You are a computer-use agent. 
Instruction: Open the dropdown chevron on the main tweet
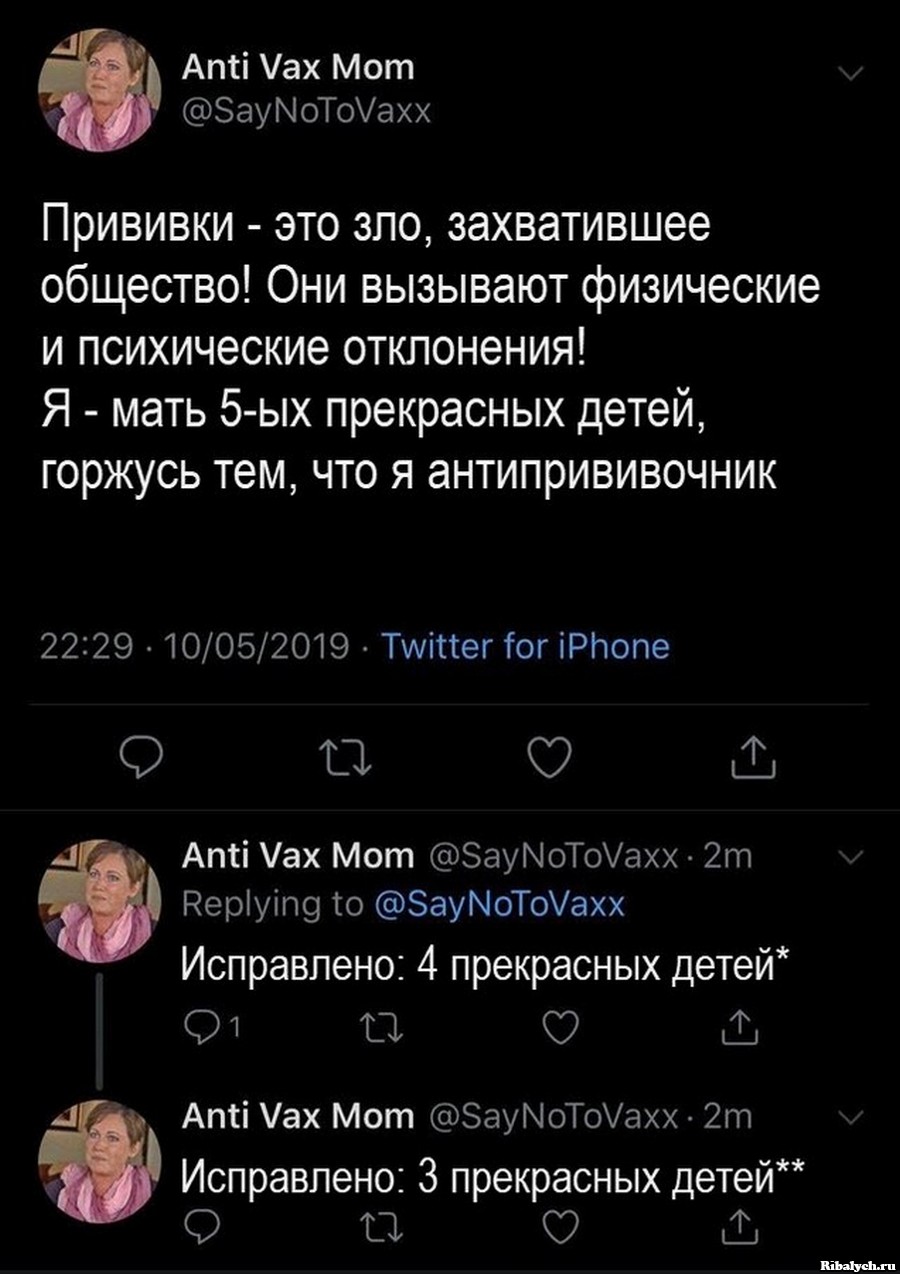pos(851,72)
